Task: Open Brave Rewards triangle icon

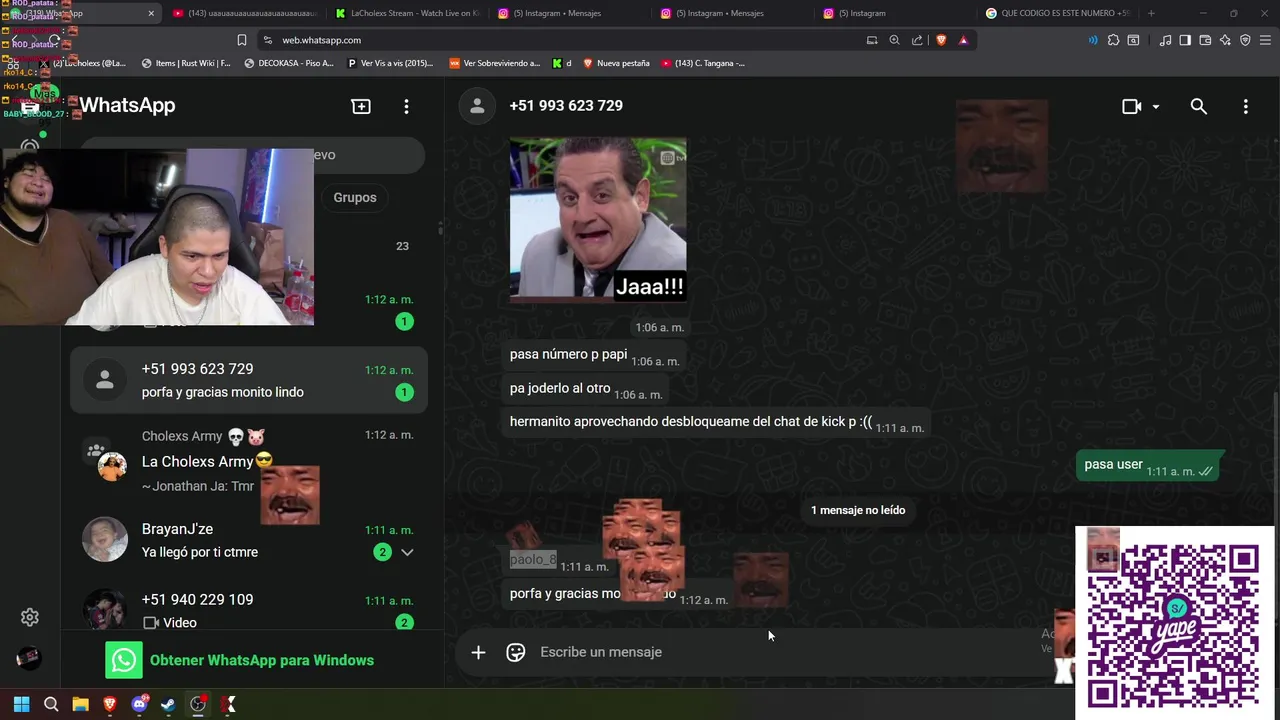Action: pos(963,40)
